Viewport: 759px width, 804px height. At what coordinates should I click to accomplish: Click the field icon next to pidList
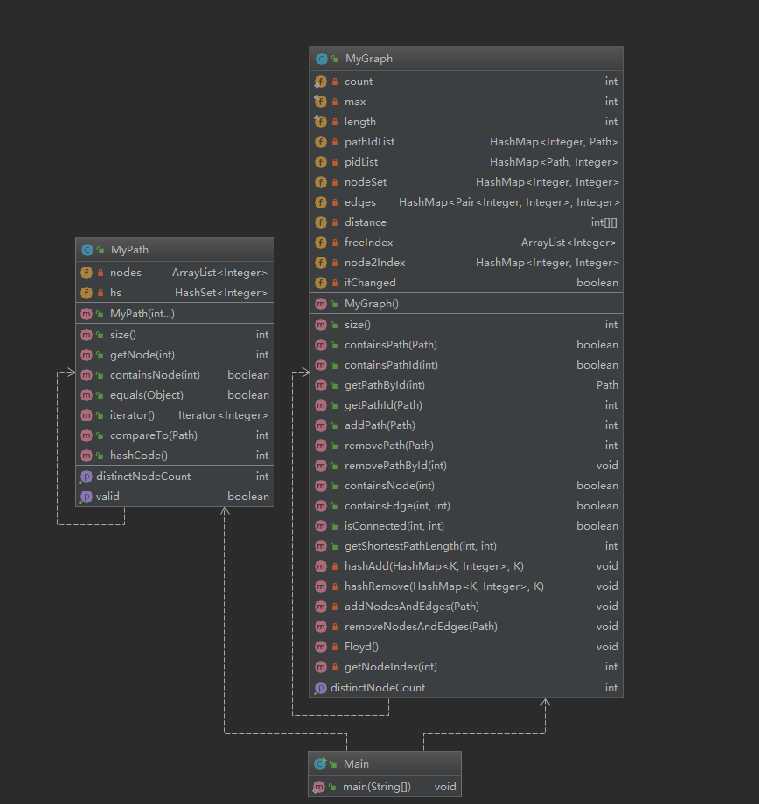tap(321, 162)
